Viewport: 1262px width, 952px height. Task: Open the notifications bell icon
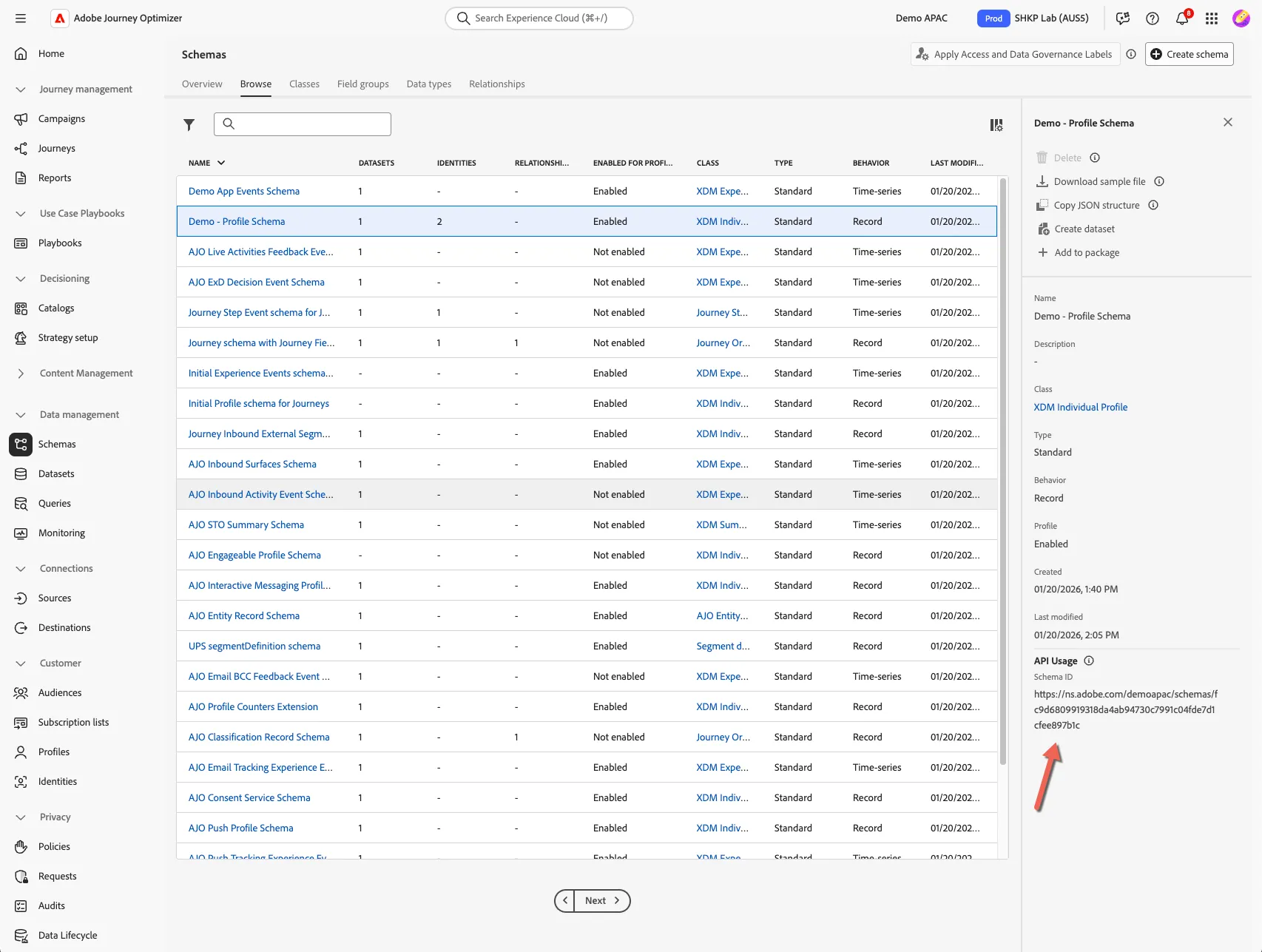coord(1182,18)
